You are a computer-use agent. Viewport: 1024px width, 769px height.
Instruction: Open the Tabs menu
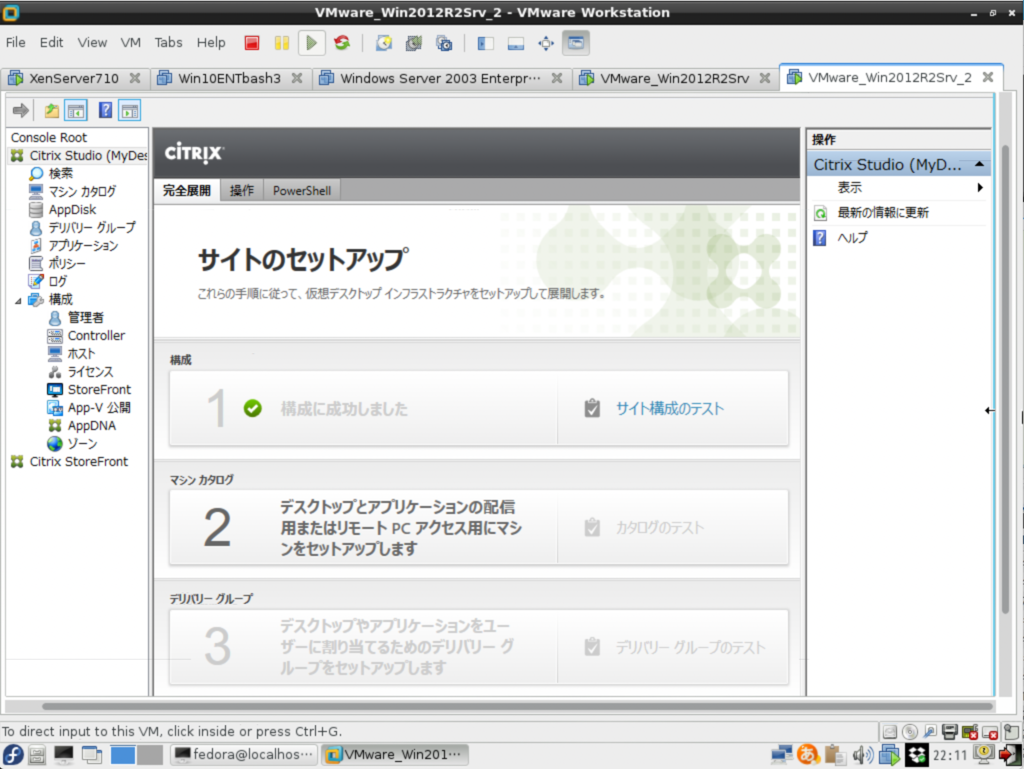coord(168,42)
